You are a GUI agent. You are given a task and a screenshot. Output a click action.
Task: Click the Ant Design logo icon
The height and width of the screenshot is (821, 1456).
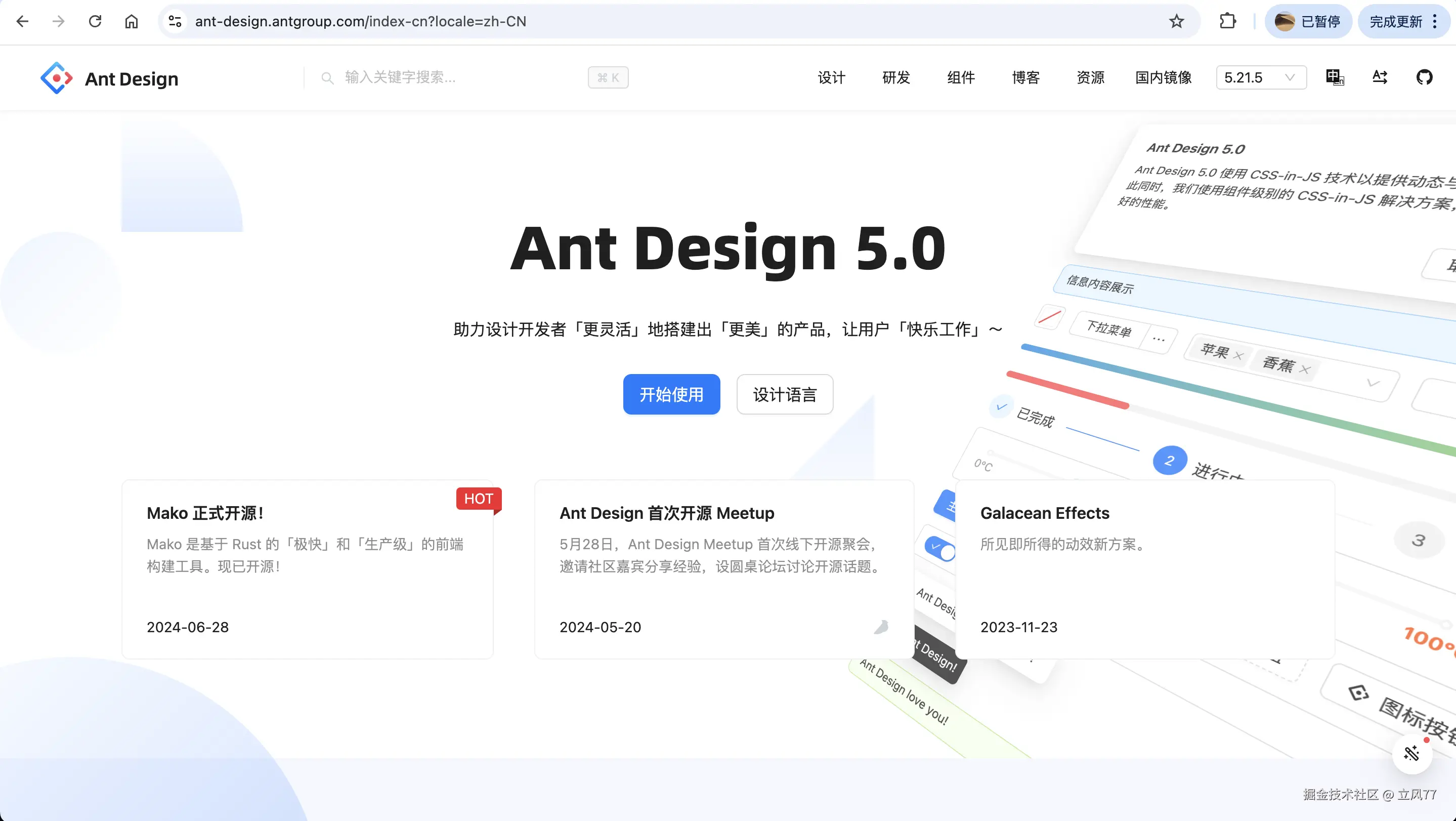tap(56, 78)
